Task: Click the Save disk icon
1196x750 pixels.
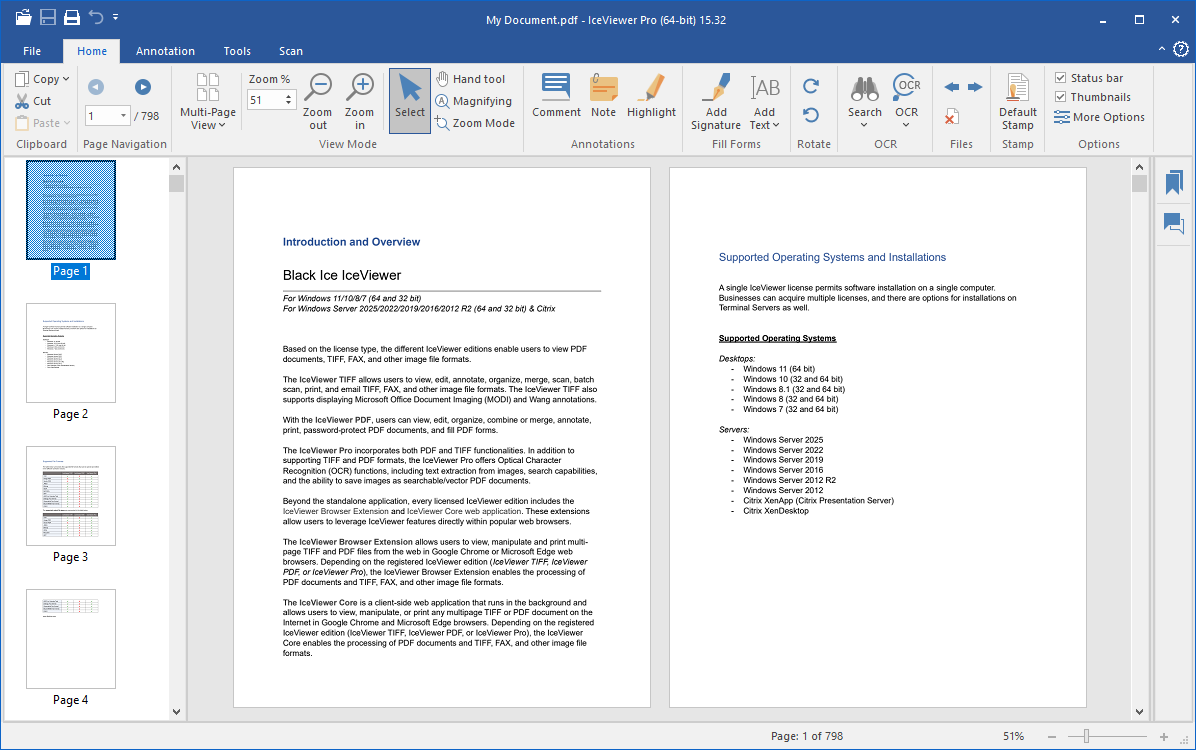Action: tap(48, 17)
